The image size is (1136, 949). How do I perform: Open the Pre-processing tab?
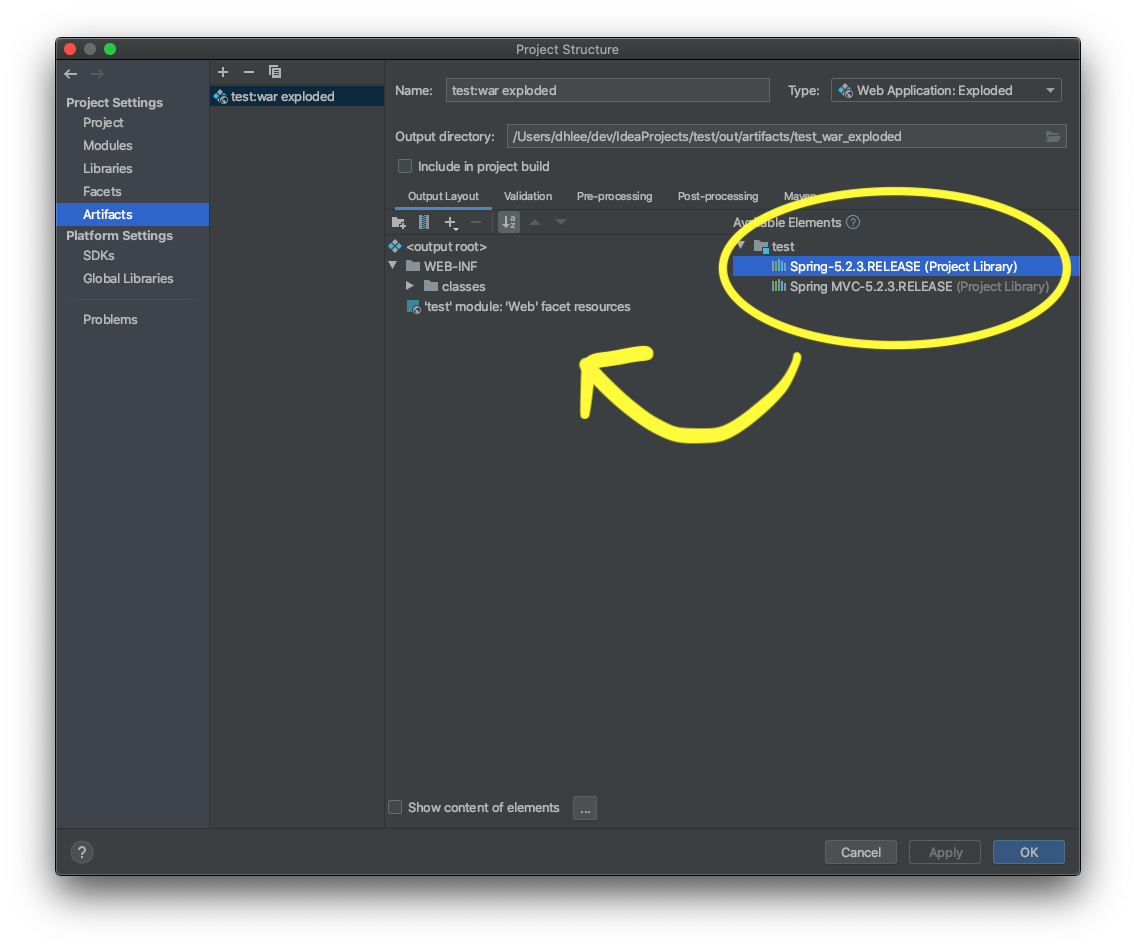[614, 196]
